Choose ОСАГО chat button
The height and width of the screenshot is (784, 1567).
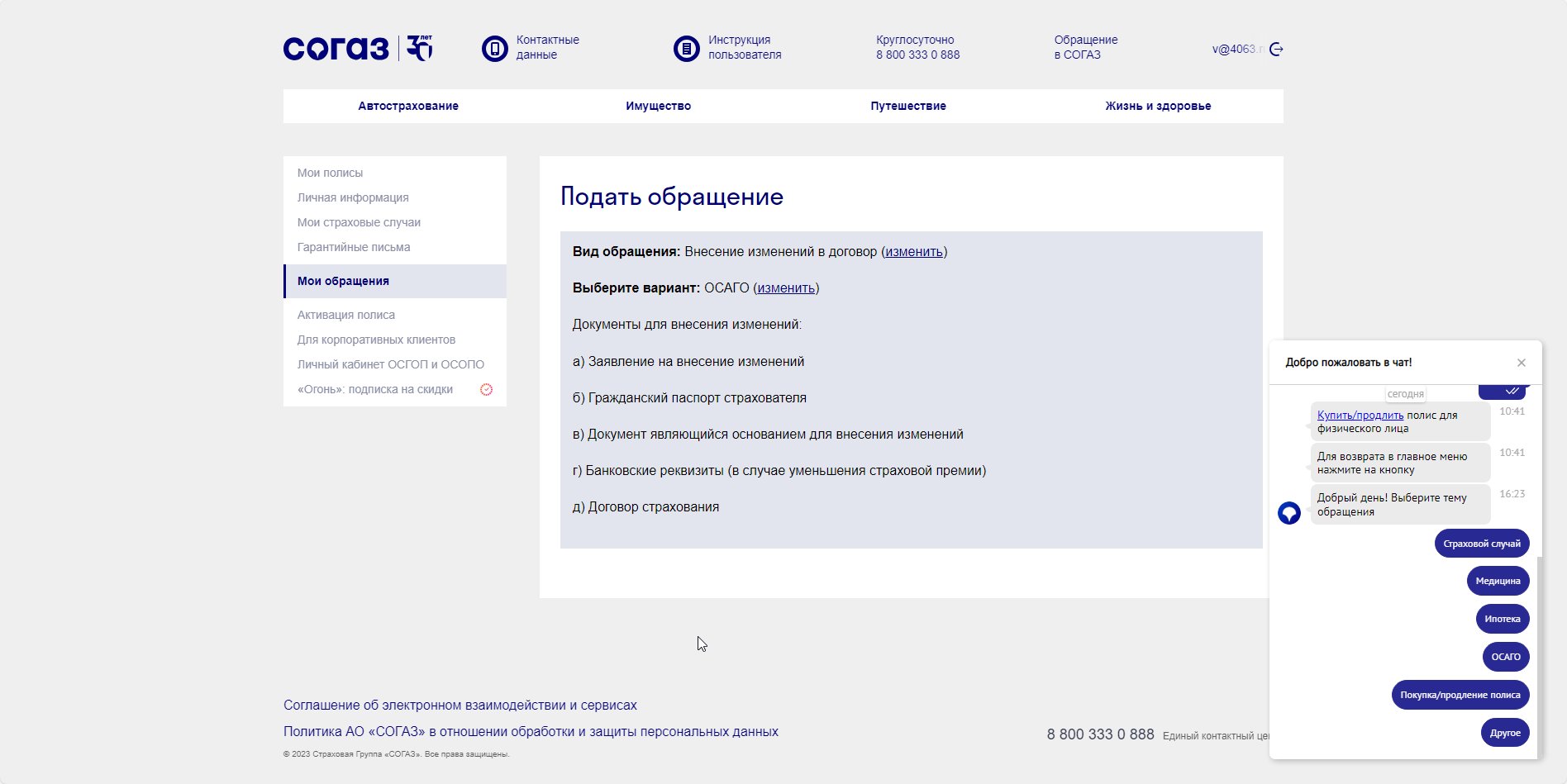coord(1506,657)
